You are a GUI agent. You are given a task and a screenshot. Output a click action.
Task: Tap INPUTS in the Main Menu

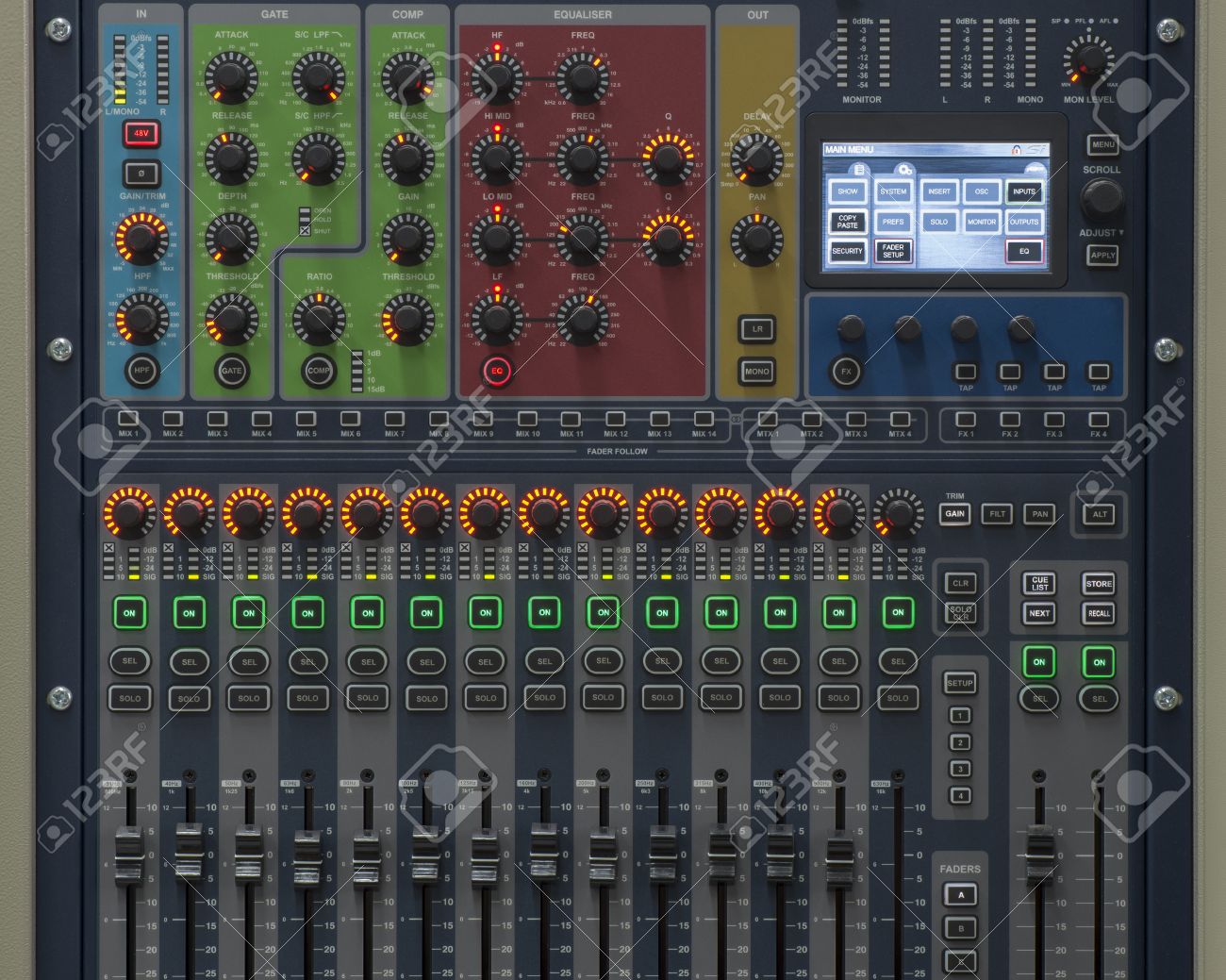pyautogui.click(x=1024, y=191)
